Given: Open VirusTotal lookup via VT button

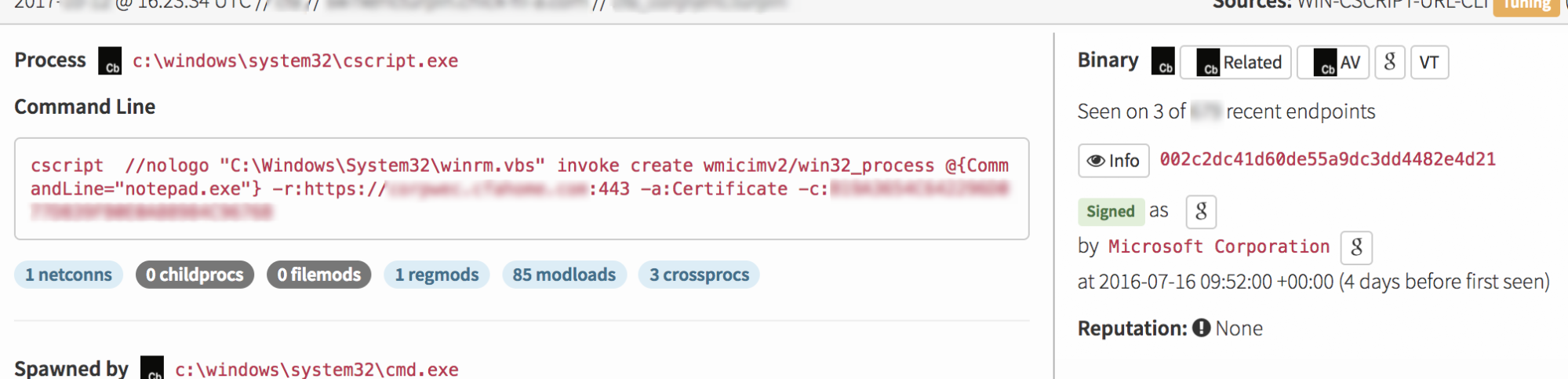Looking at the screenshot, I should [x=1429, y=63].
